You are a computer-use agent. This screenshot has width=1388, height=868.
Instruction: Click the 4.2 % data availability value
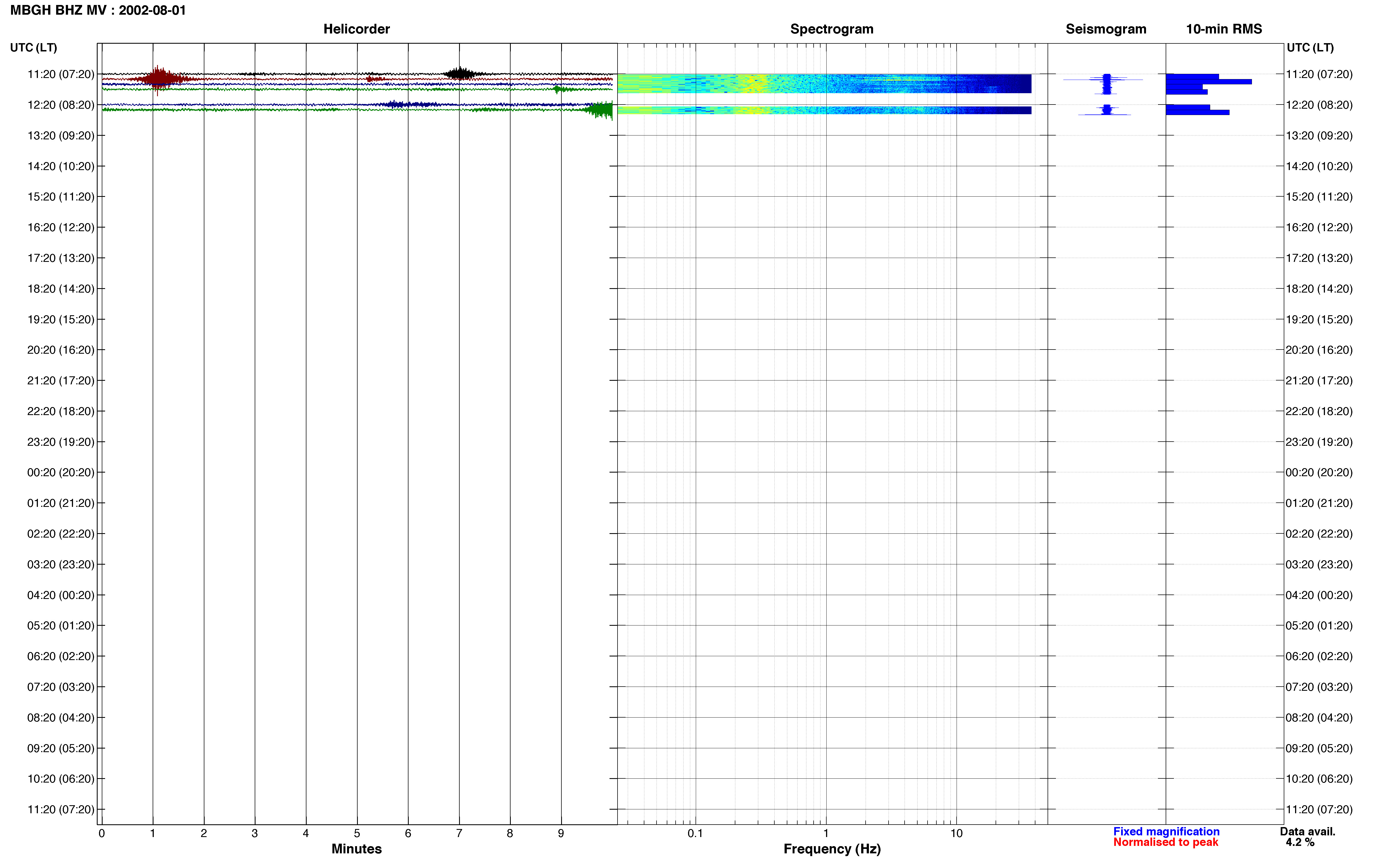[x=1300, y=842]
